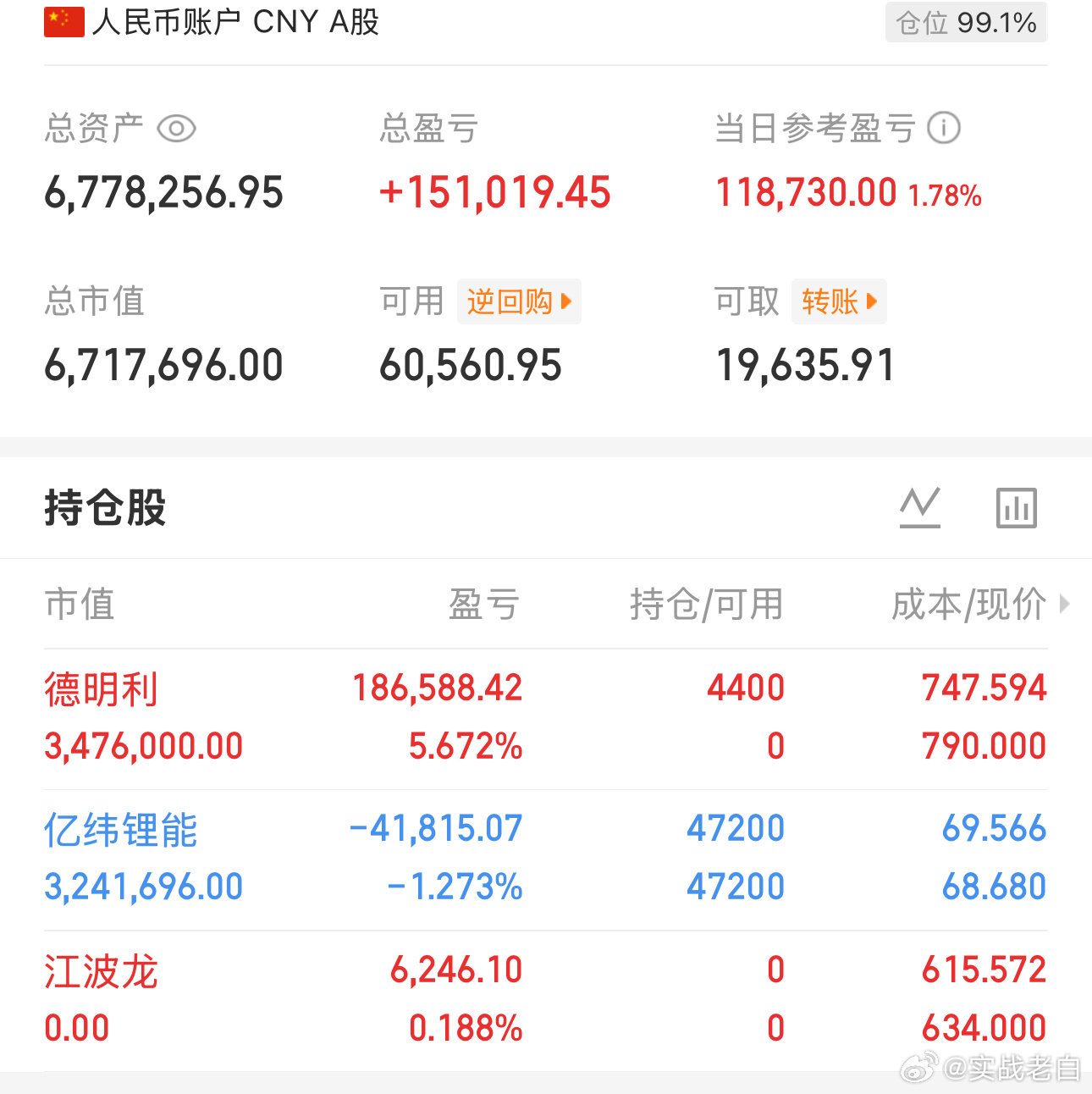Click 德明利 market value 3,476,000.00
1092x1094 pixels.
(x=144, y=747)
